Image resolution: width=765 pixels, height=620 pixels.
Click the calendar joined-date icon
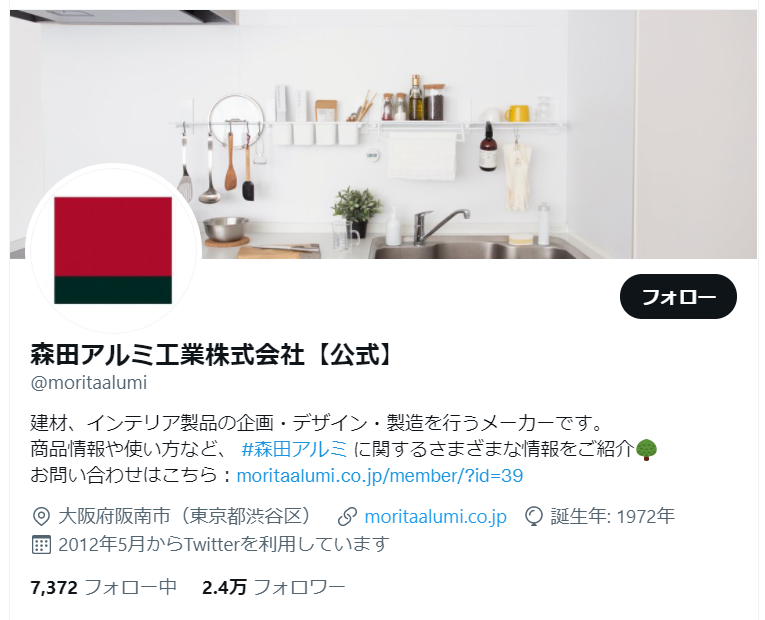click(x=41, y=544)
